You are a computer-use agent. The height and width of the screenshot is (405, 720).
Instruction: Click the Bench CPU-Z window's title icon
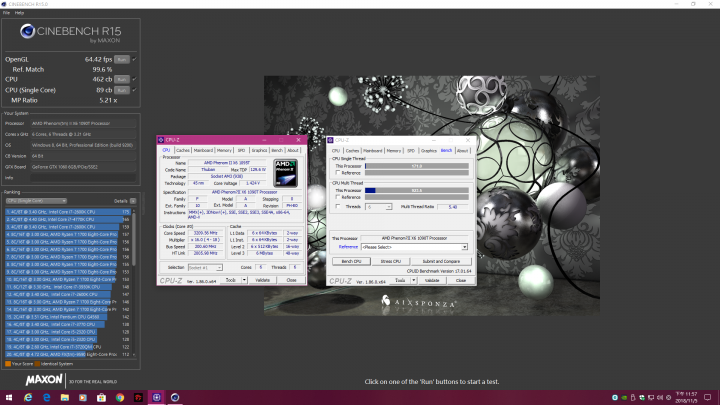(330, 140)
